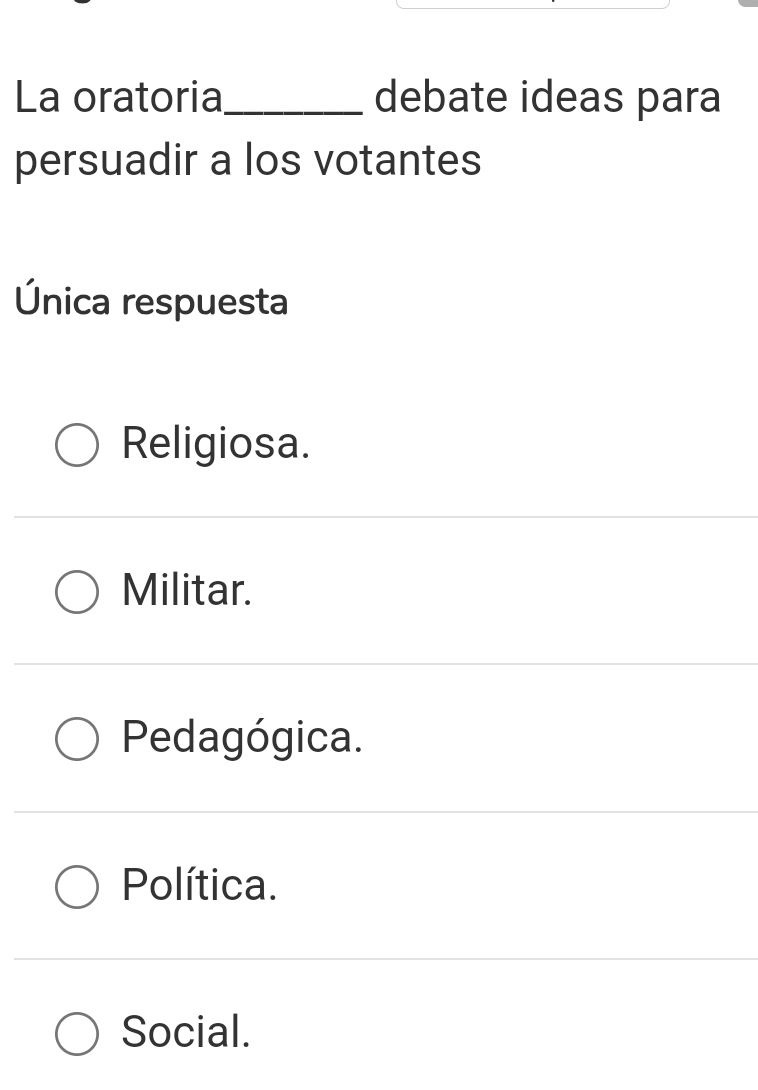758x1090 pixels.
Task: Choose the Militar radio button
Action: pos(77,592)
